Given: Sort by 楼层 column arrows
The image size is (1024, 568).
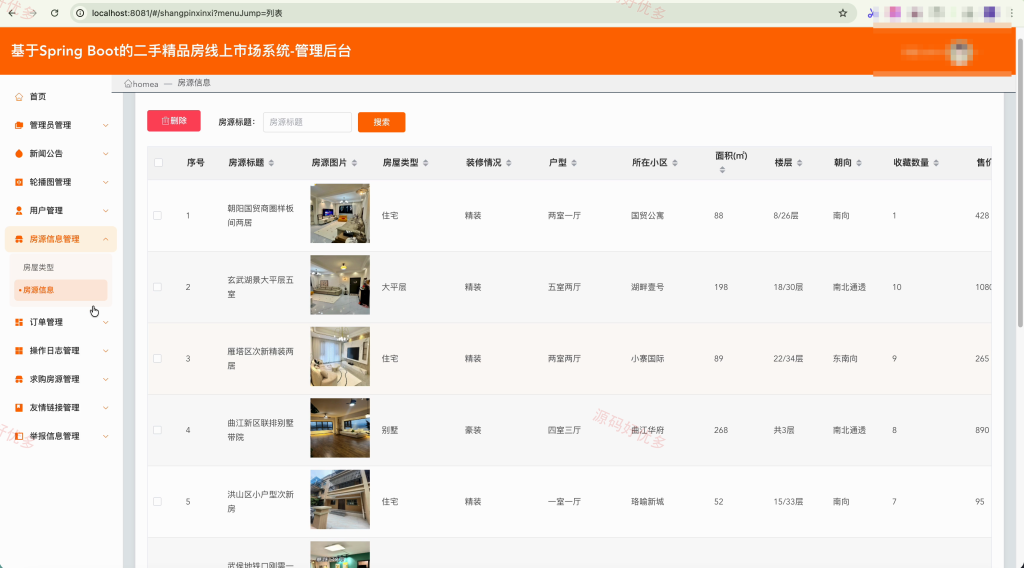Looking at the screenshot, I should (x=799, y=163).
